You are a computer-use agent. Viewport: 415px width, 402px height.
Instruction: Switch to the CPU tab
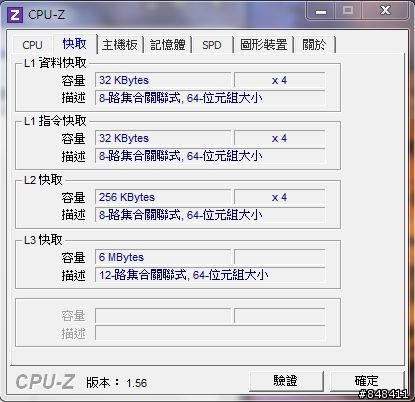pos(32,45)
